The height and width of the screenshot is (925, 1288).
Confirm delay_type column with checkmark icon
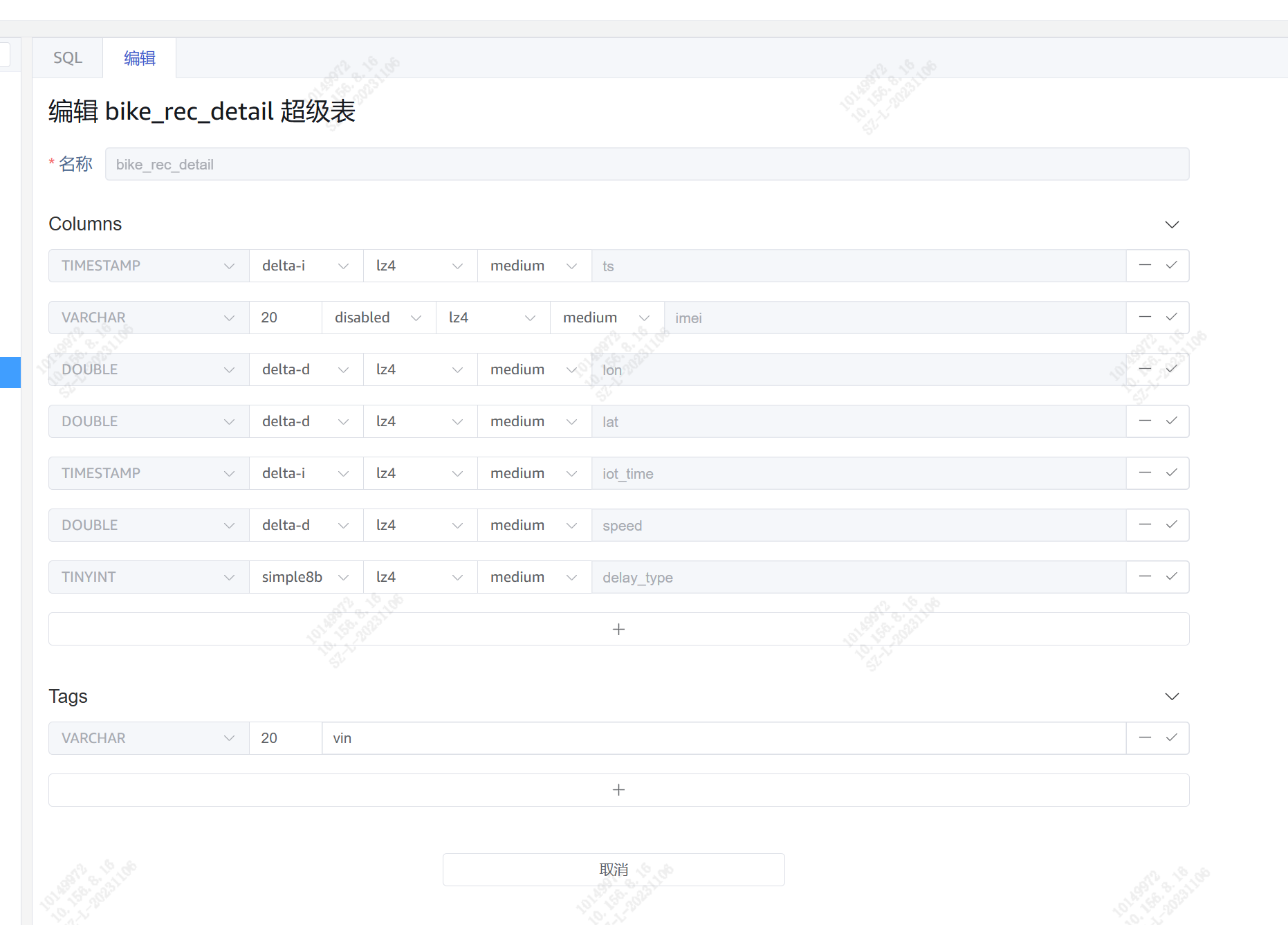[1171, 577]
